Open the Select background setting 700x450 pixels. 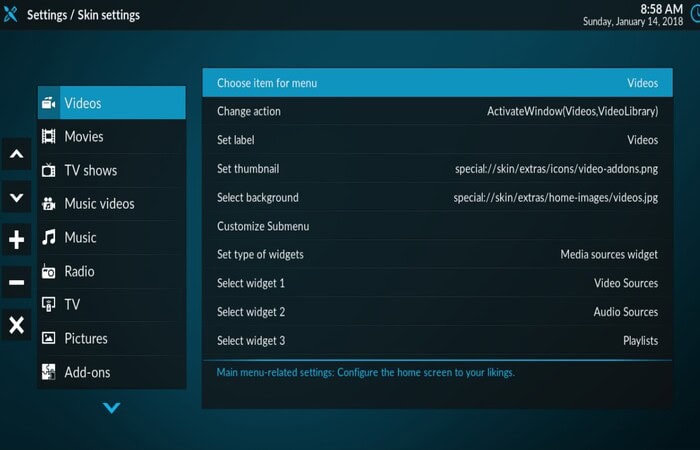click(438, 197)
